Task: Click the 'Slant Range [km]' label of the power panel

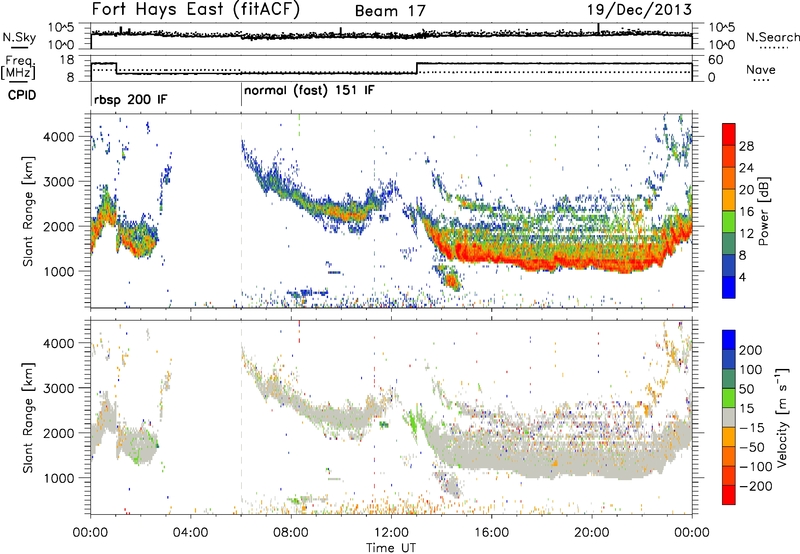Action: 28,211
